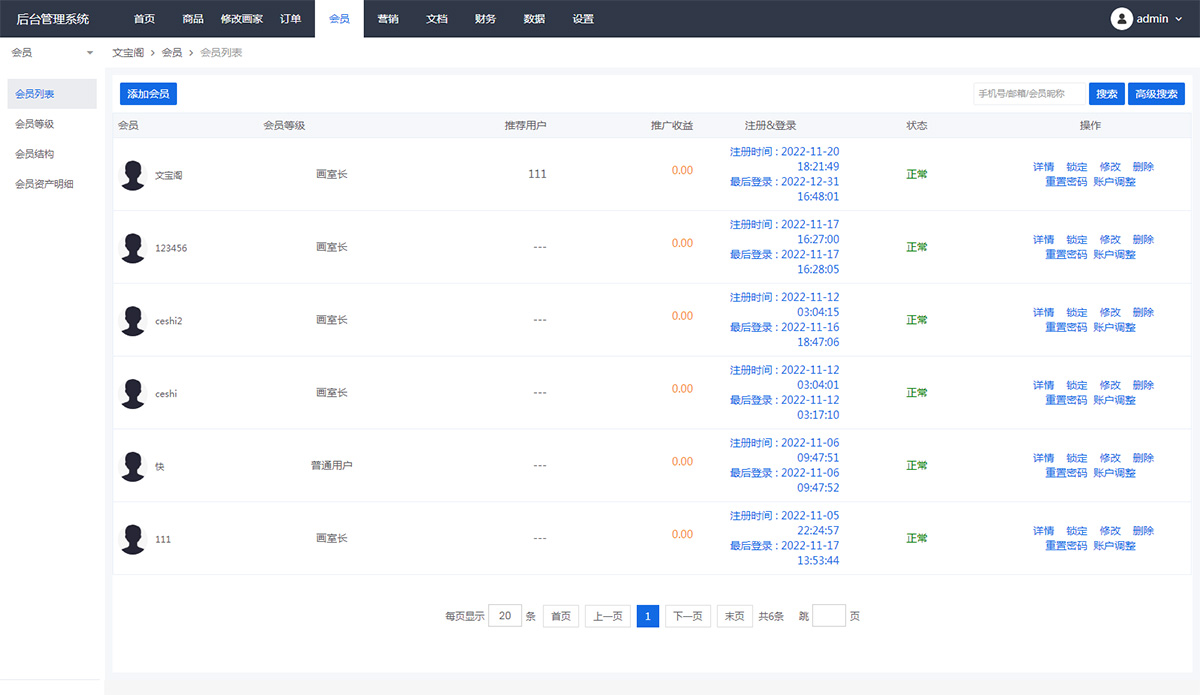Image resolution: width=1200 pixels, height=695 pixels.
Task: Click the 末页 pagination button
Action: 734,616
